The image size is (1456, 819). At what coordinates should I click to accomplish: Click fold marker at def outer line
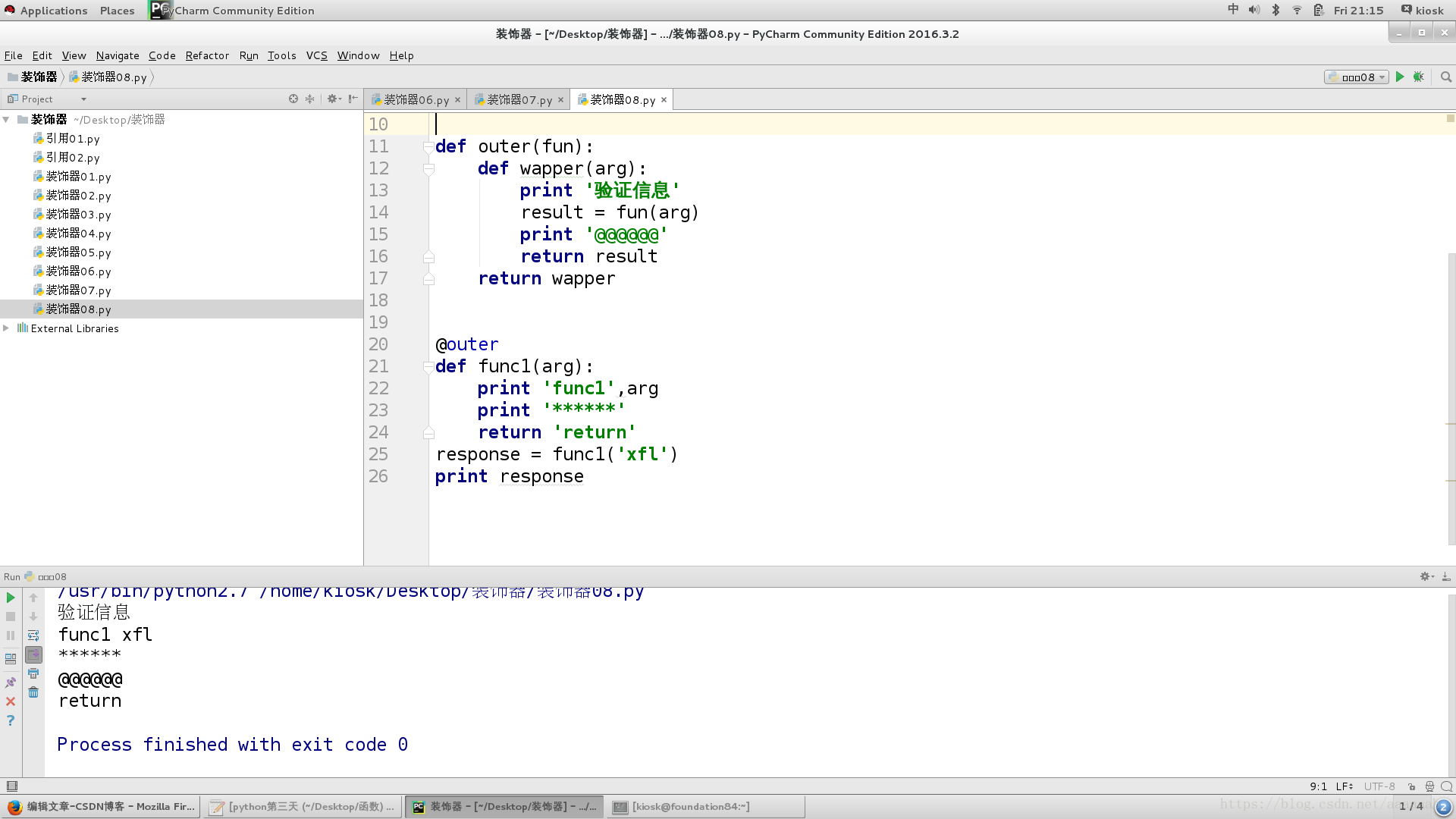428,146
